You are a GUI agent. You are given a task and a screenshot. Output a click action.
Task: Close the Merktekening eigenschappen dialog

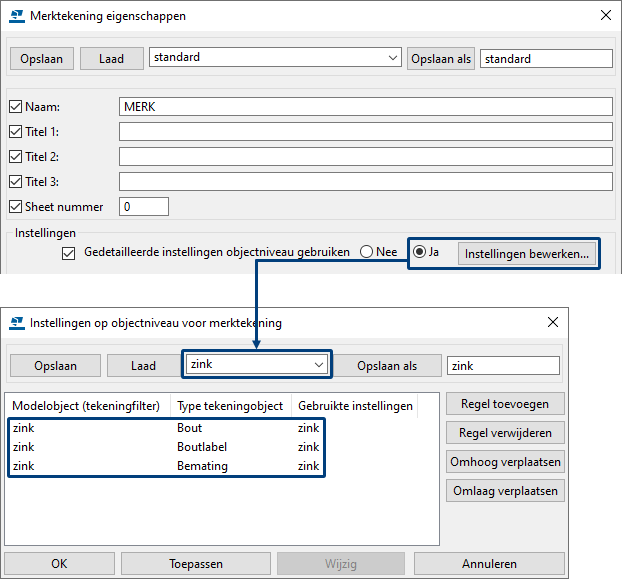pos(605,16)
